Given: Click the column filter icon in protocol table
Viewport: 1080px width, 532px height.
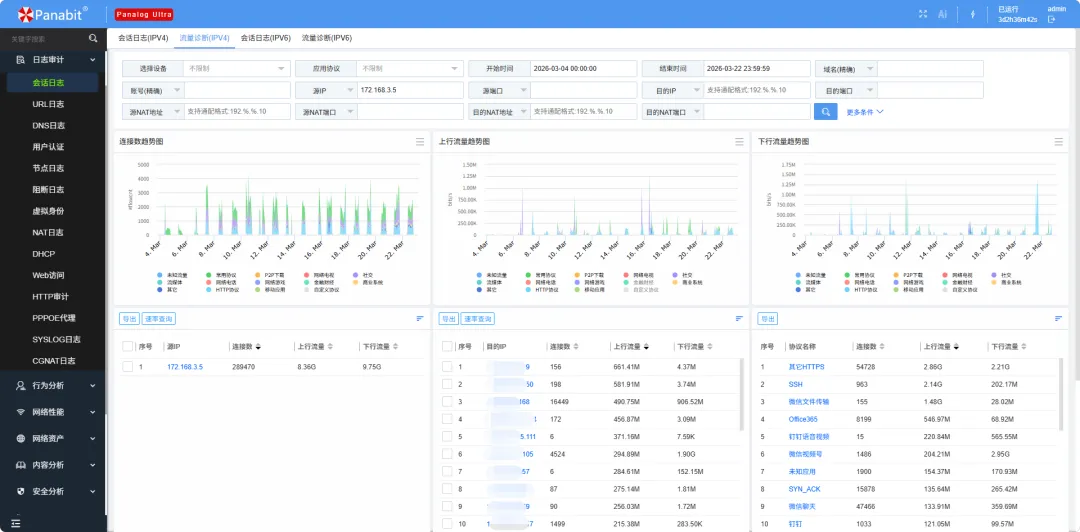Looking at the screenshot, I should (1059, 318).
